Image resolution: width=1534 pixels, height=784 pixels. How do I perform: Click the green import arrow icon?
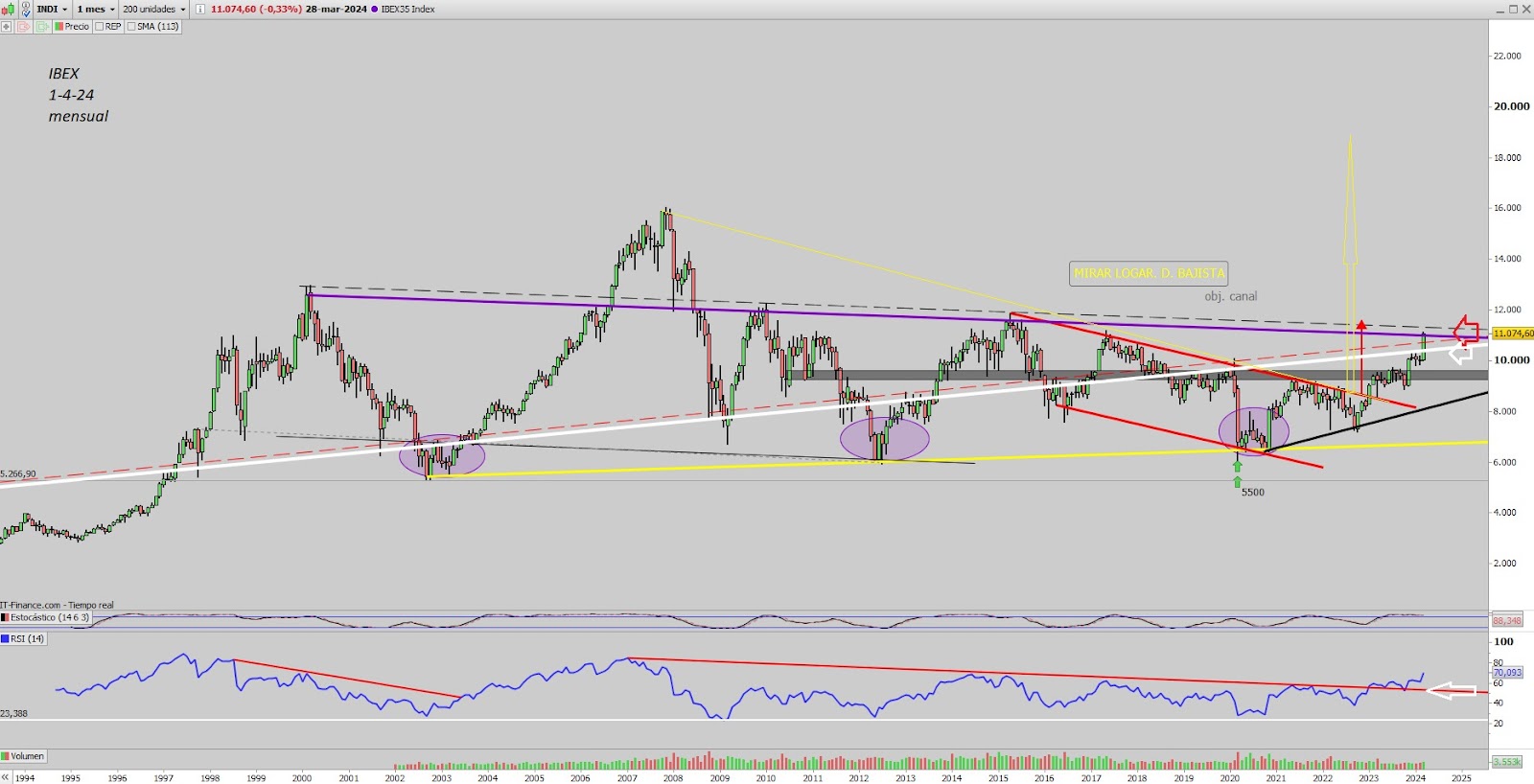42,27
